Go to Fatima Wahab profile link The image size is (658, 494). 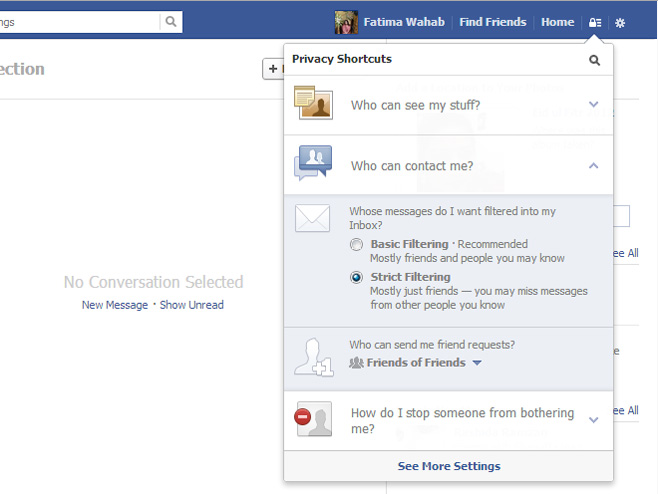point(404,22)
